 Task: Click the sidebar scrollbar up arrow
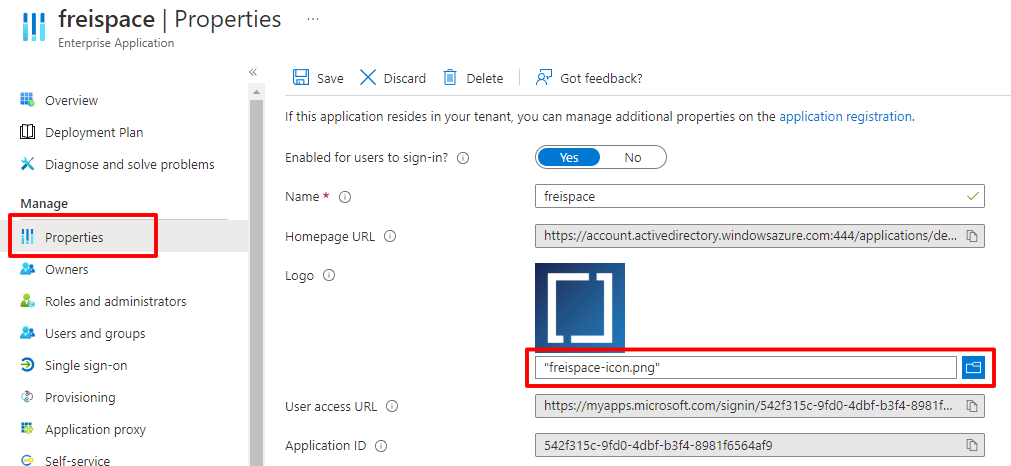click(x=257, y=93)
